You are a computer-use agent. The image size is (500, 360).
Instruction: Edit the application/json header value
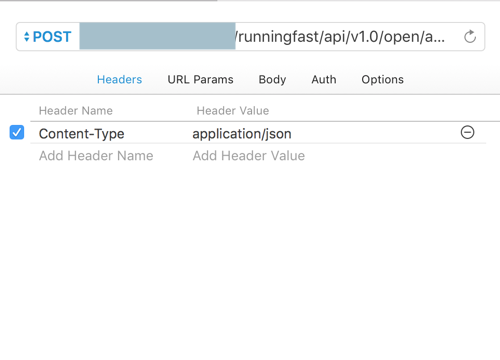[242, 134]
